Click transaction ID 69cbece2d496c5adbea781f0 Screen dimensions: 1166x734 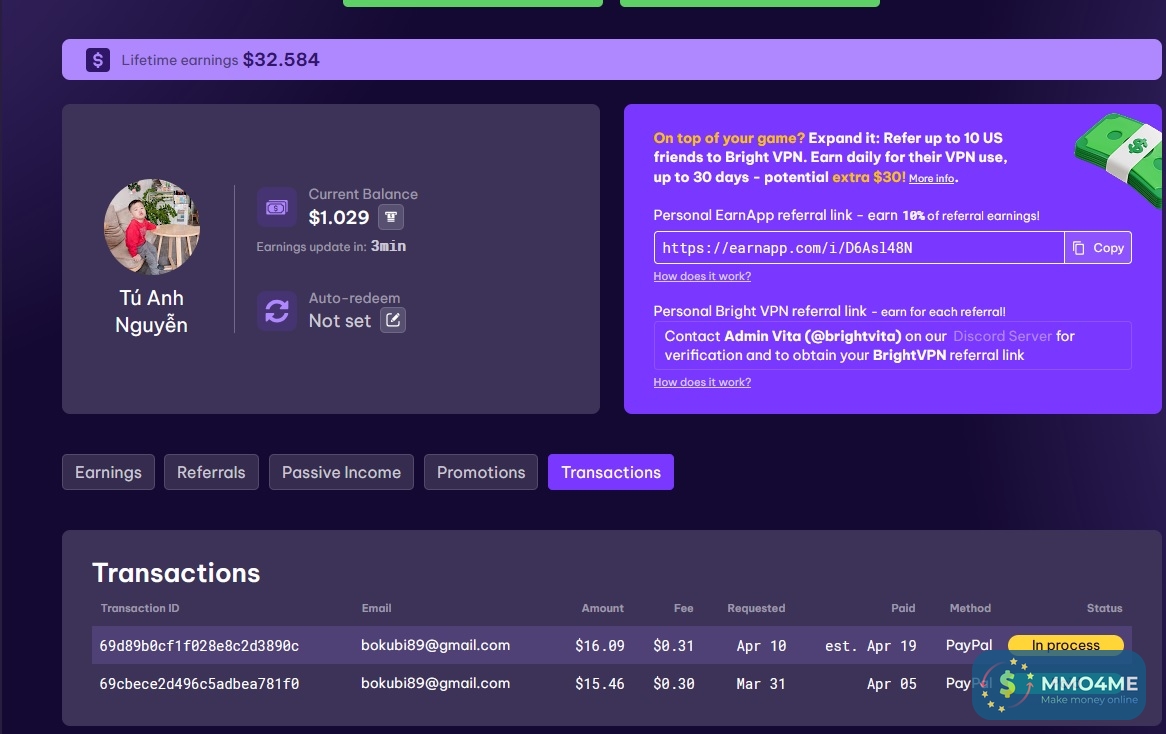199,683
